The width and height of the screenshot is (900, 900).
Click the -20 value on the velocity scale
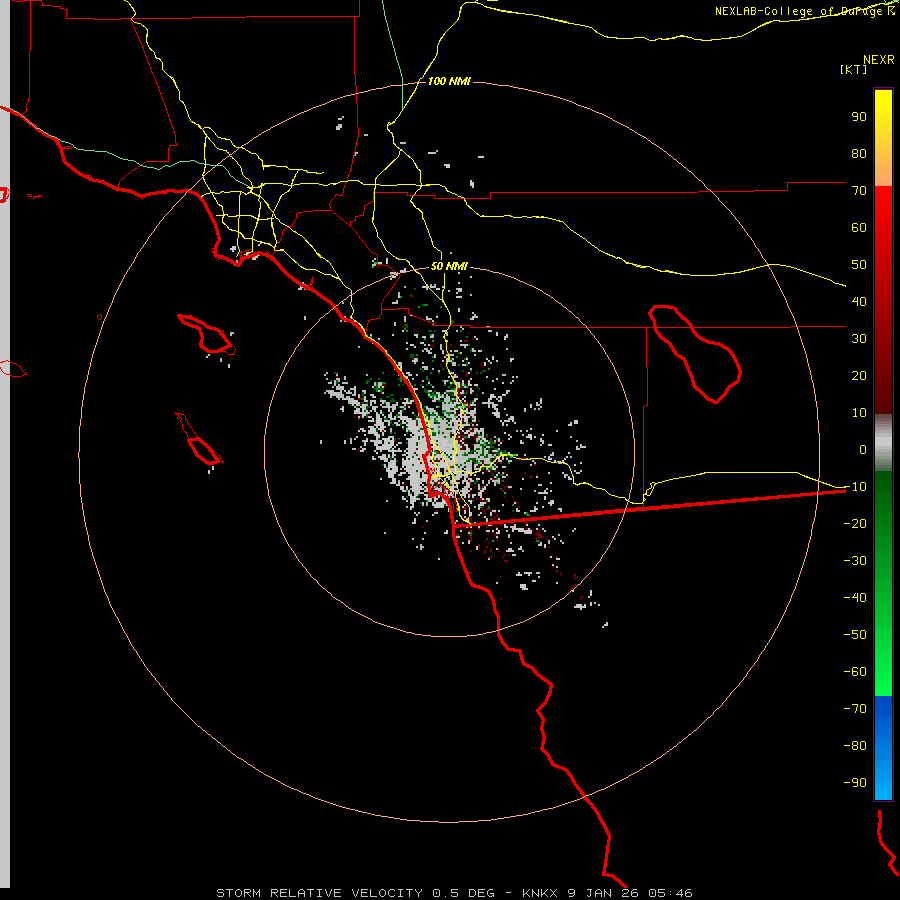click(x=855, y=524)
